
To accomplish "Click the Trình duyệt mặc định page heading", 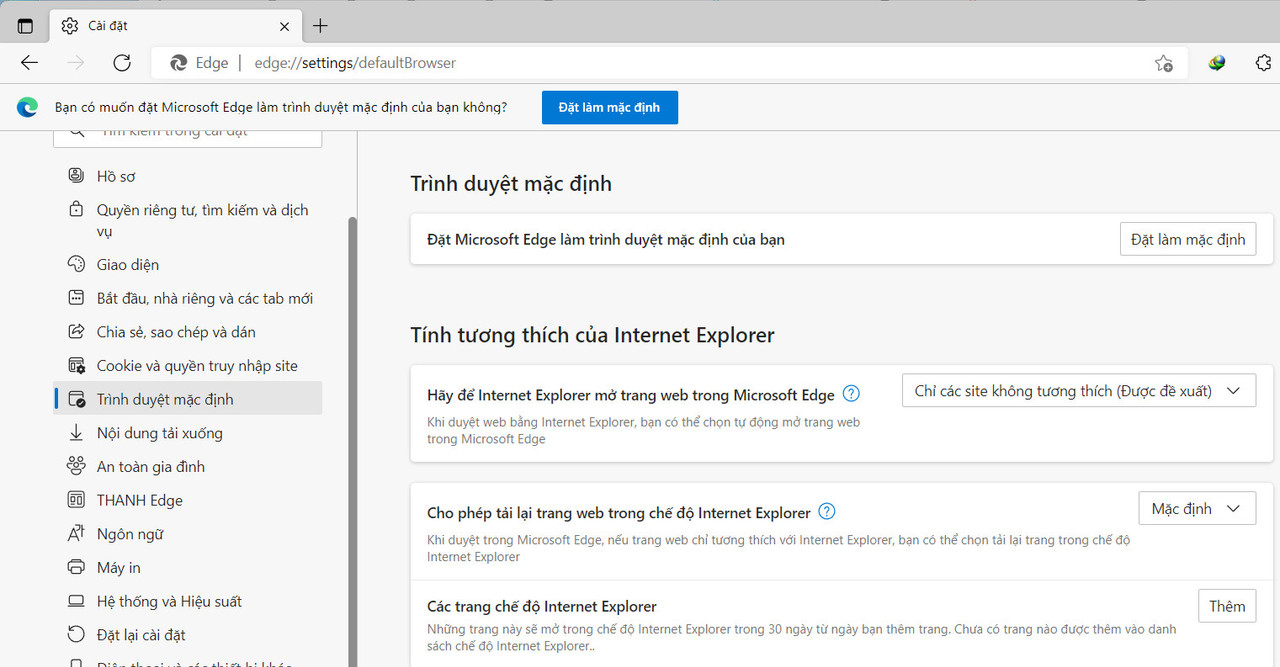I will click(511, 184).
